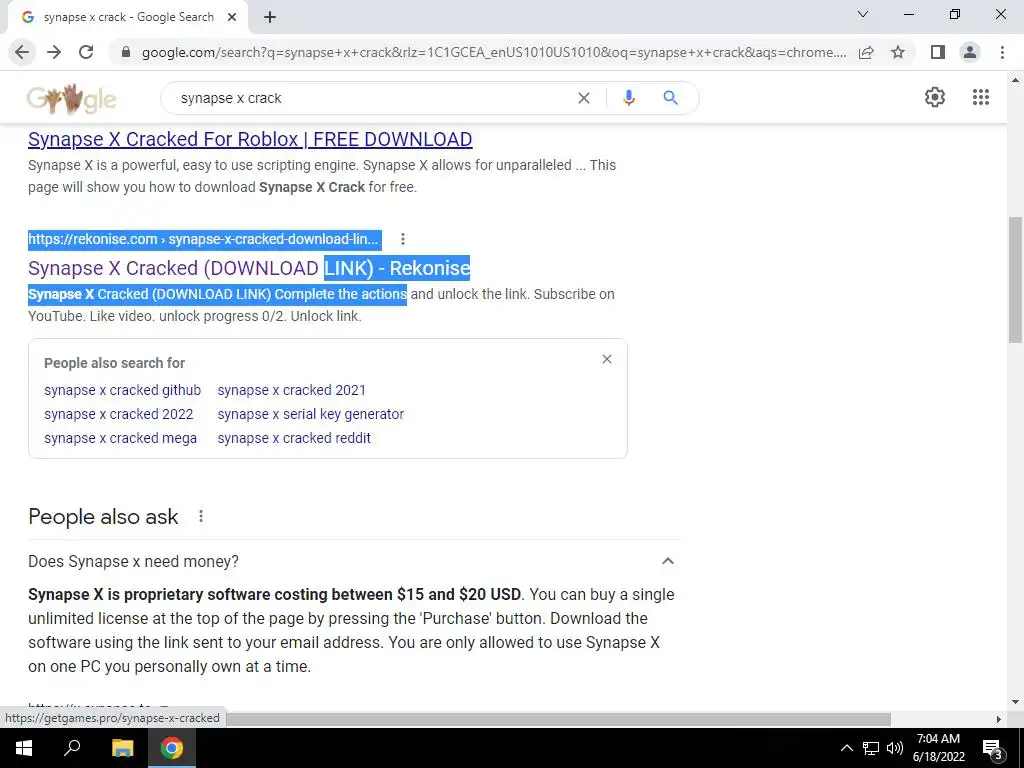Share this page from the address bar
This screenshot has height=768, width=1024.
[866, 52]
